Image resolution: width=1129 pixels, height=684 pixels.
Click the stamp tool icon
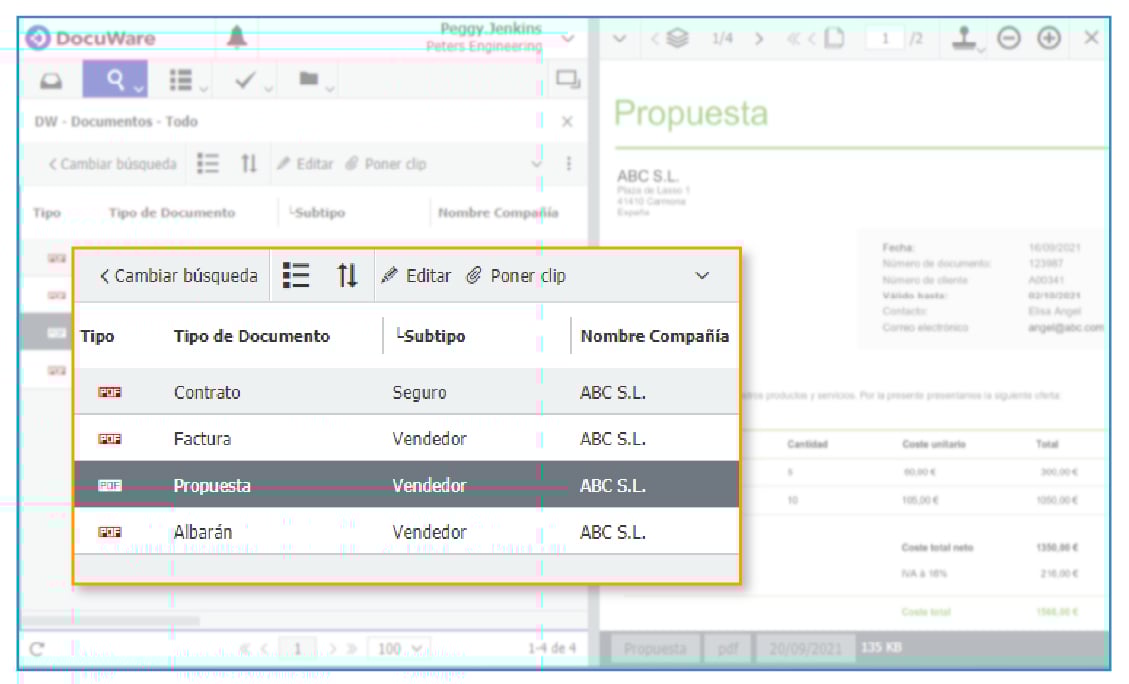[963, 38]
